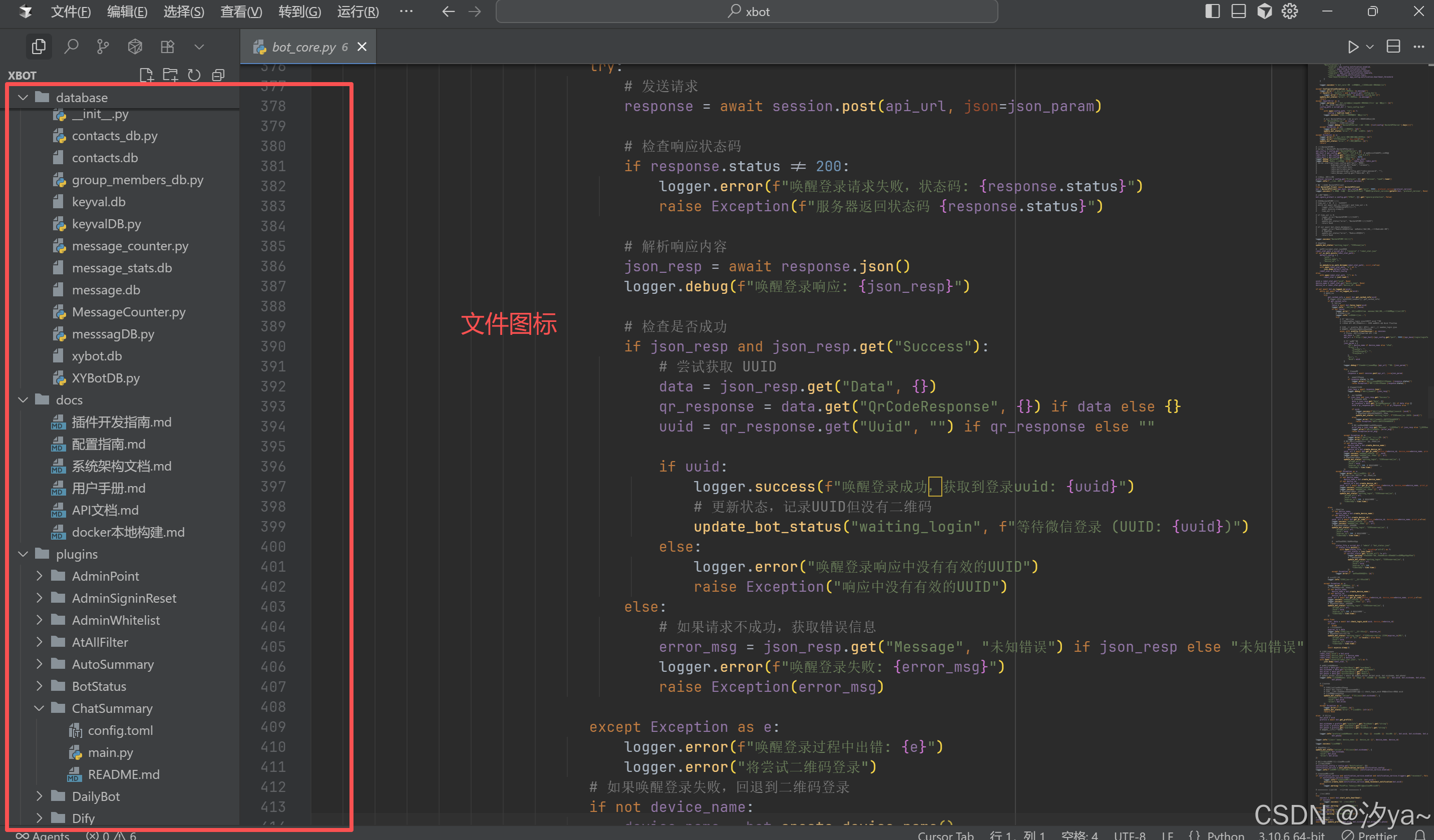Collapse the database folder
Screen dimensions: 1434x840
tap(24, 98)
